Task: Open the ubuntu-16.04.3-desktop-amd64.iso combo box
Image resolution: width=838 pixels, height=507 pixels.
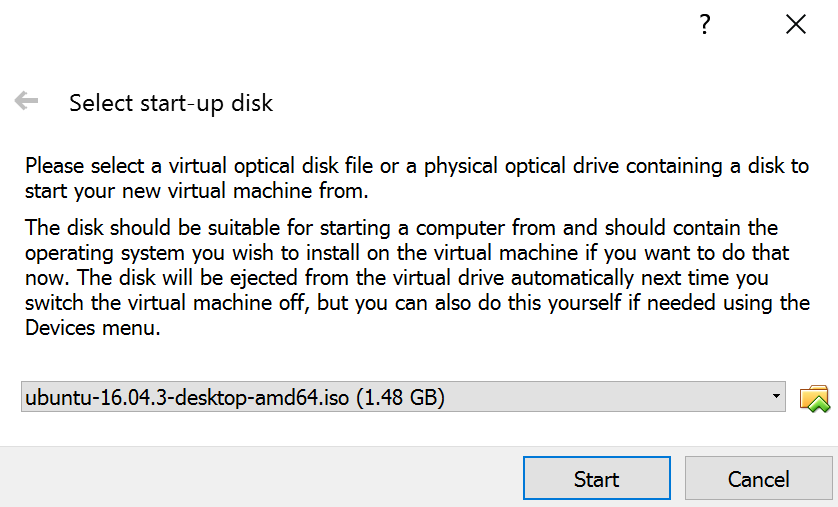Action: (403, 396)
